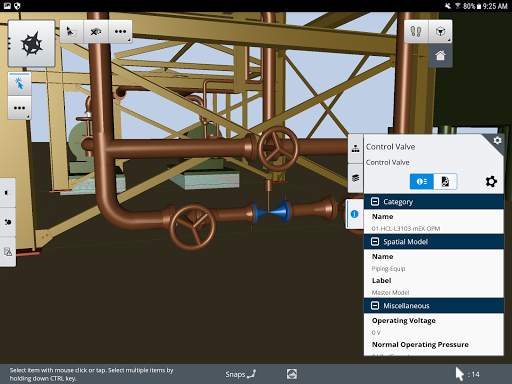The width and height of the screenshot is (512, 384).
Task: Select the Master Model label value
Action: pos(390,293)
